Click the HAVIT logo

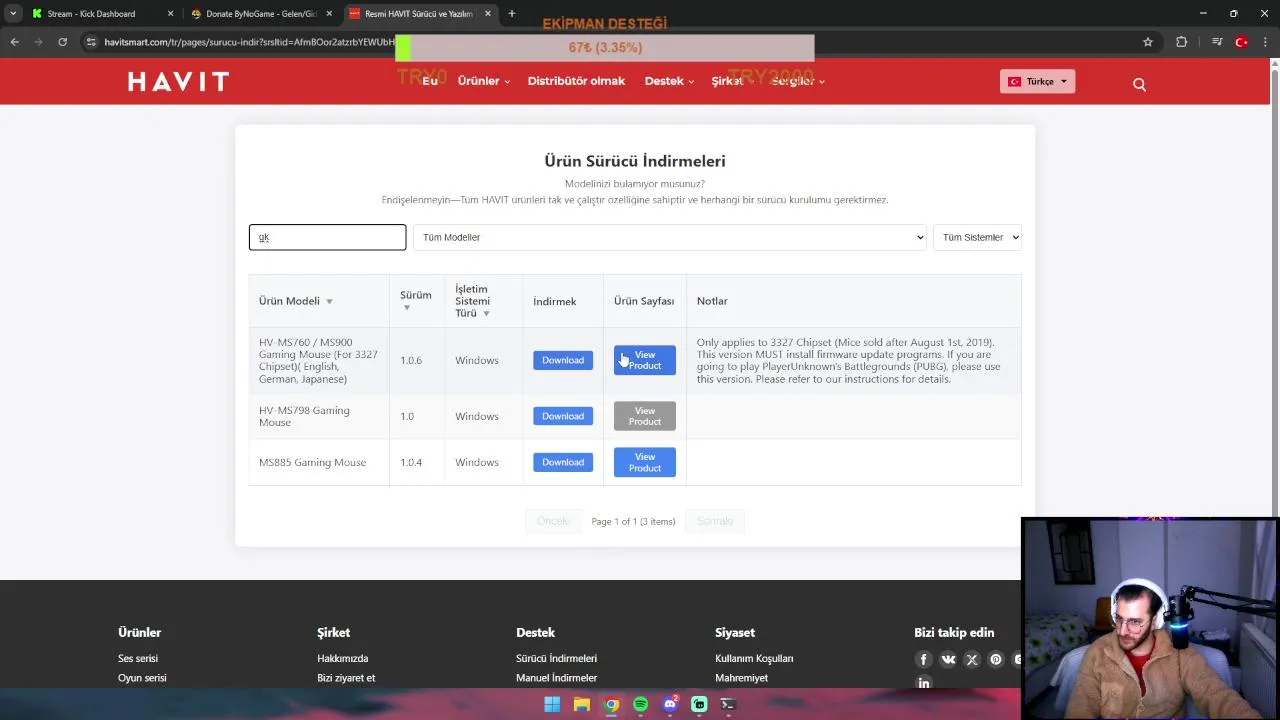click(x=178, y=82)
